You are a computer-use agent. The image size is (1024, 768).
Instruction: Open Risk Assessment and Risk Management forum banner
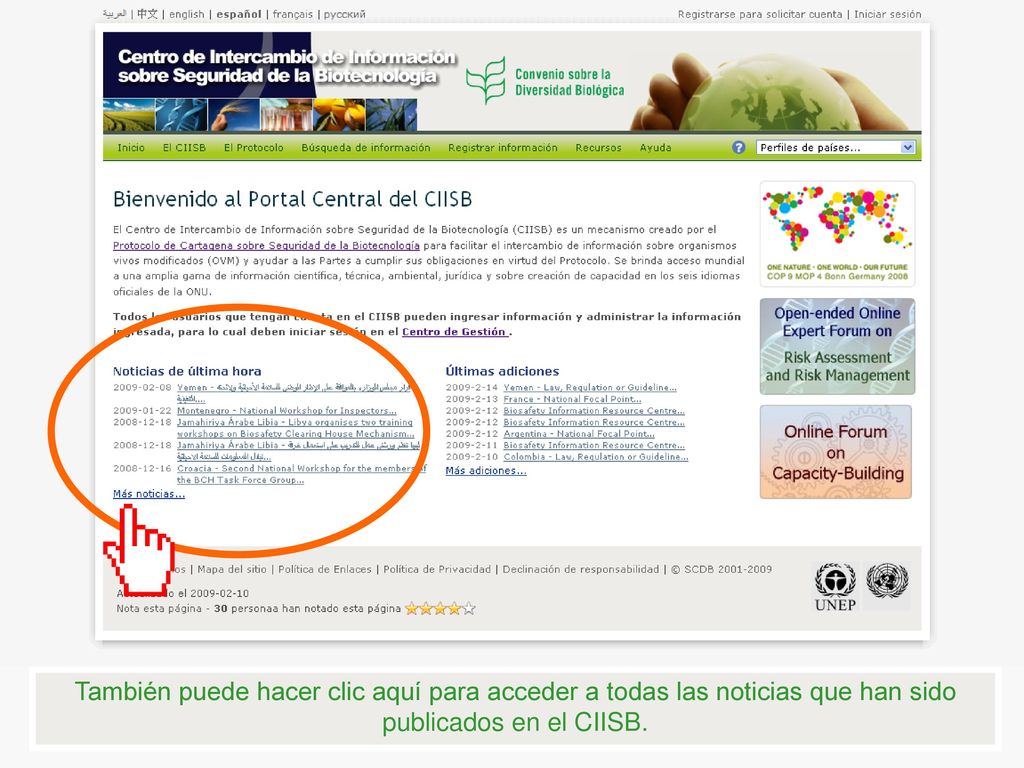837,346
